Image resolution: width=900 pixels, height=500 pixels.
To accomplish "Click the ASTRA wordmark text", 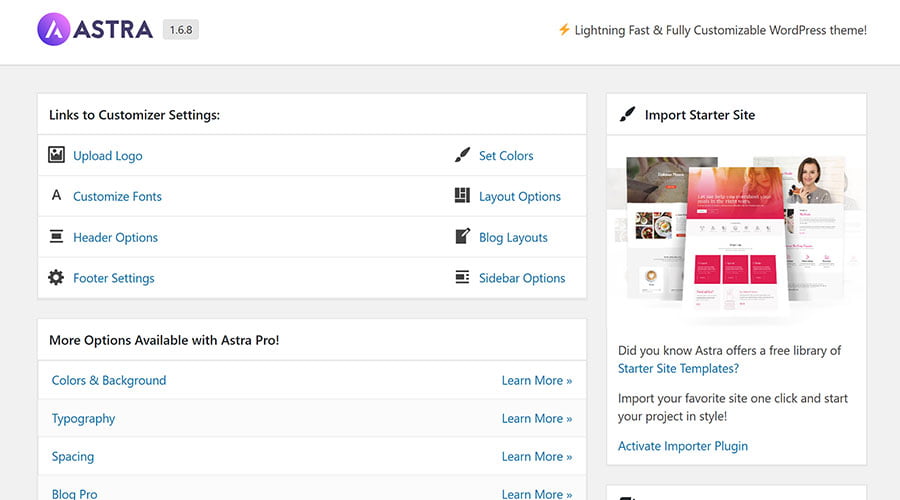I will click(113, 29).
